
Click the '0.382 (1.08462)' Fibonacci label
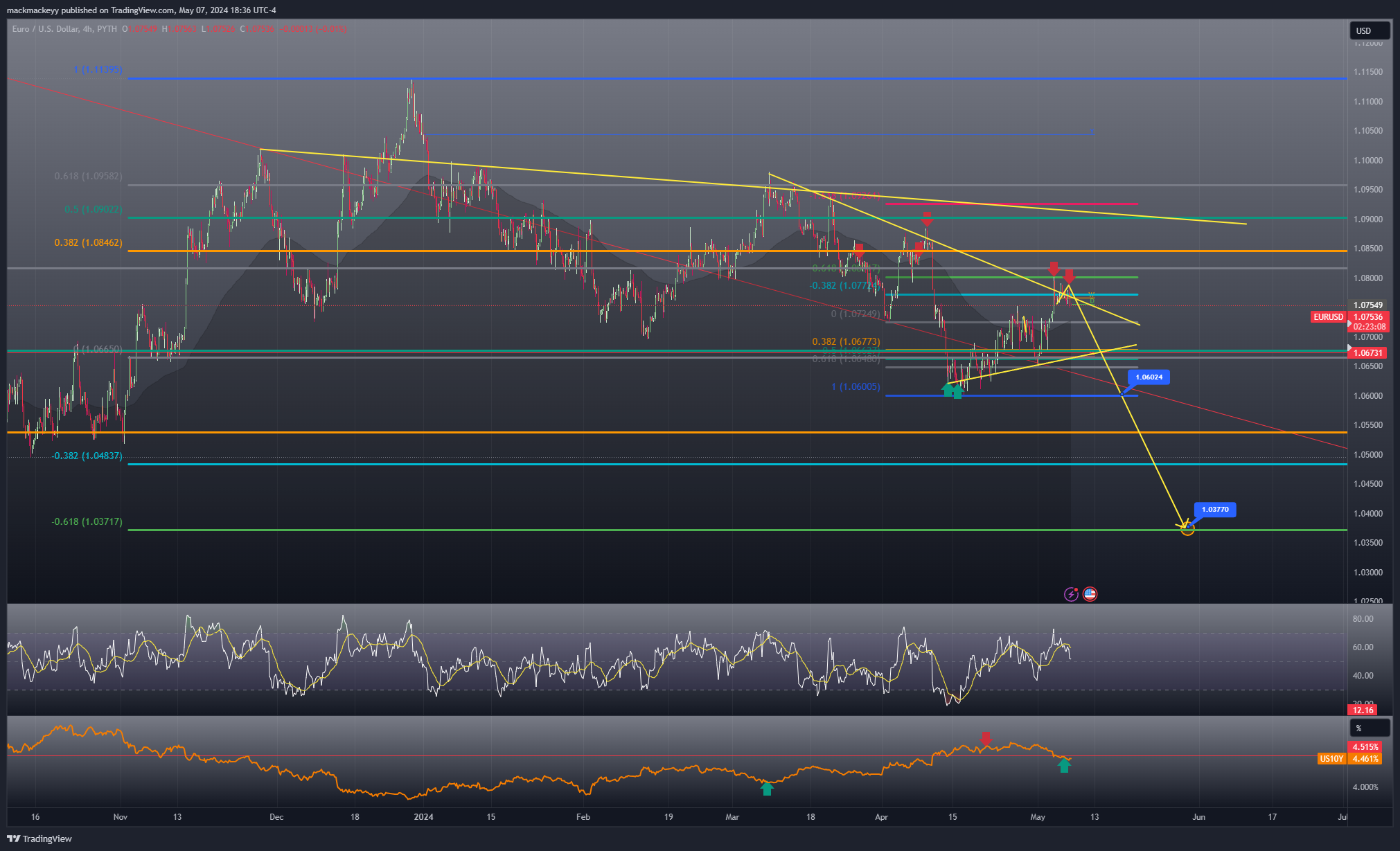pos(88,243)
